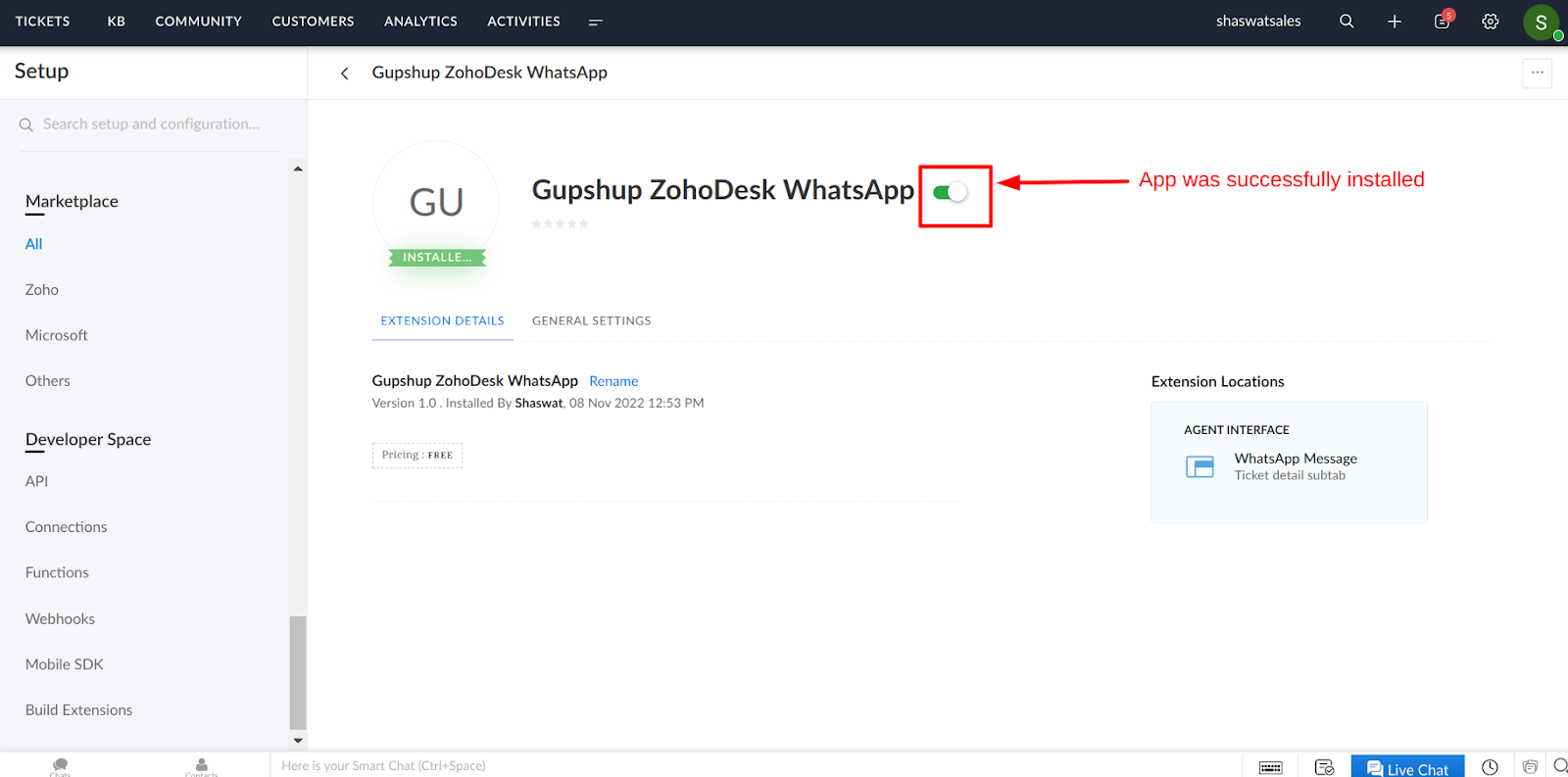
Task: Click the bottom-right magnifier icon
Action: click(x=1560, y=766)
